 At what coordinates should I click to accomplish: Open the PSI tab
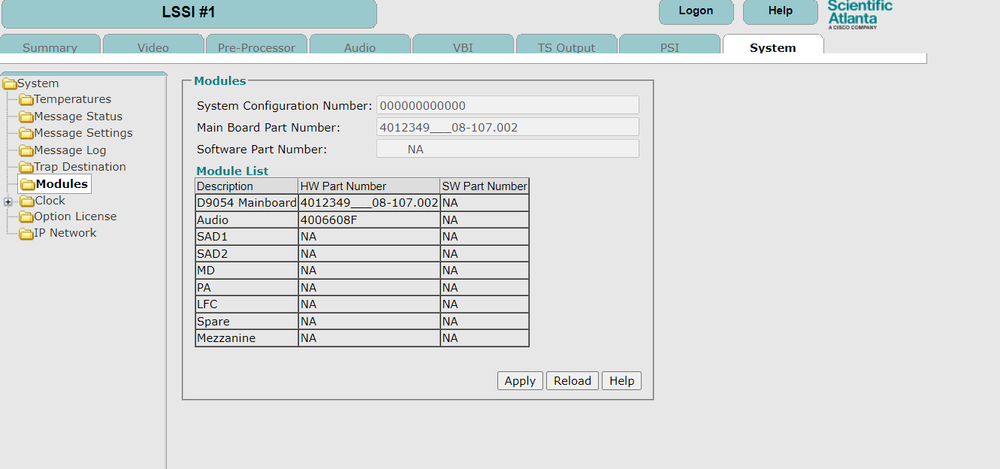(x=669, y=47)
